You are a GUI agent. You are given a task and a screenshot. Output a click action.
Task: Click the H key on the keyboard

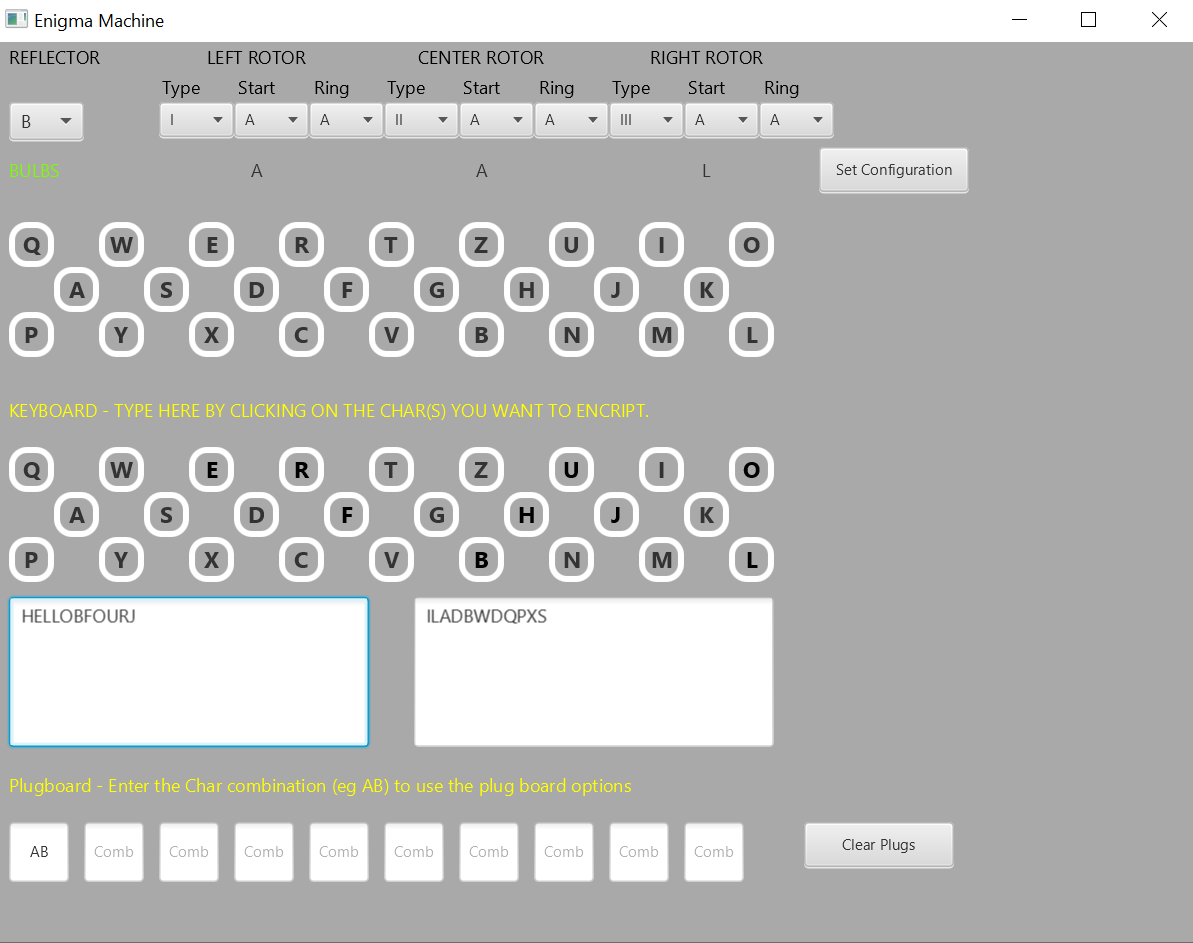tap(527, 515)
